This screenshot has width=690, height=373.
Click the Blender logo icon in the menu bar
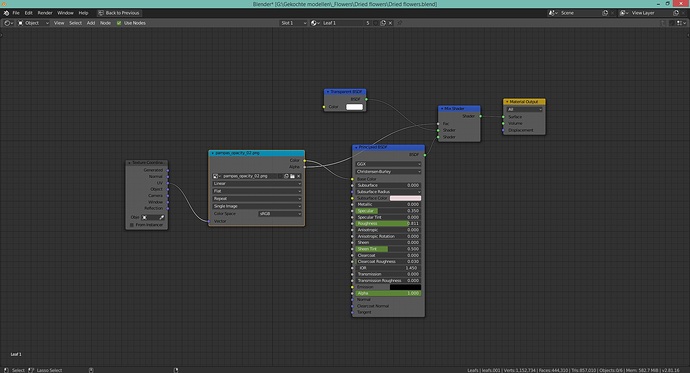[x=6, y=13]
